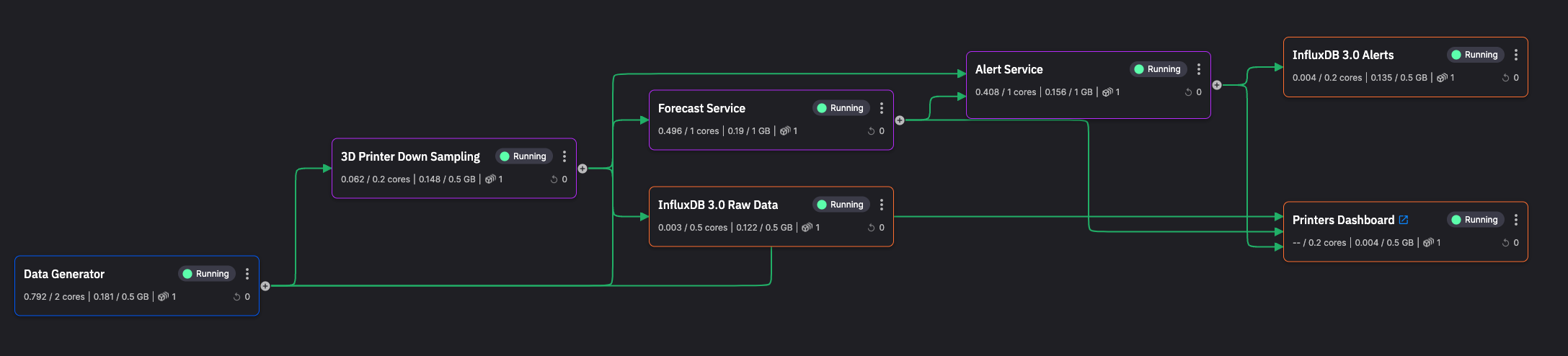Click Forecast Service output plus connector
The width and height of the screenshot is (1568, 356).
(900, 120)
